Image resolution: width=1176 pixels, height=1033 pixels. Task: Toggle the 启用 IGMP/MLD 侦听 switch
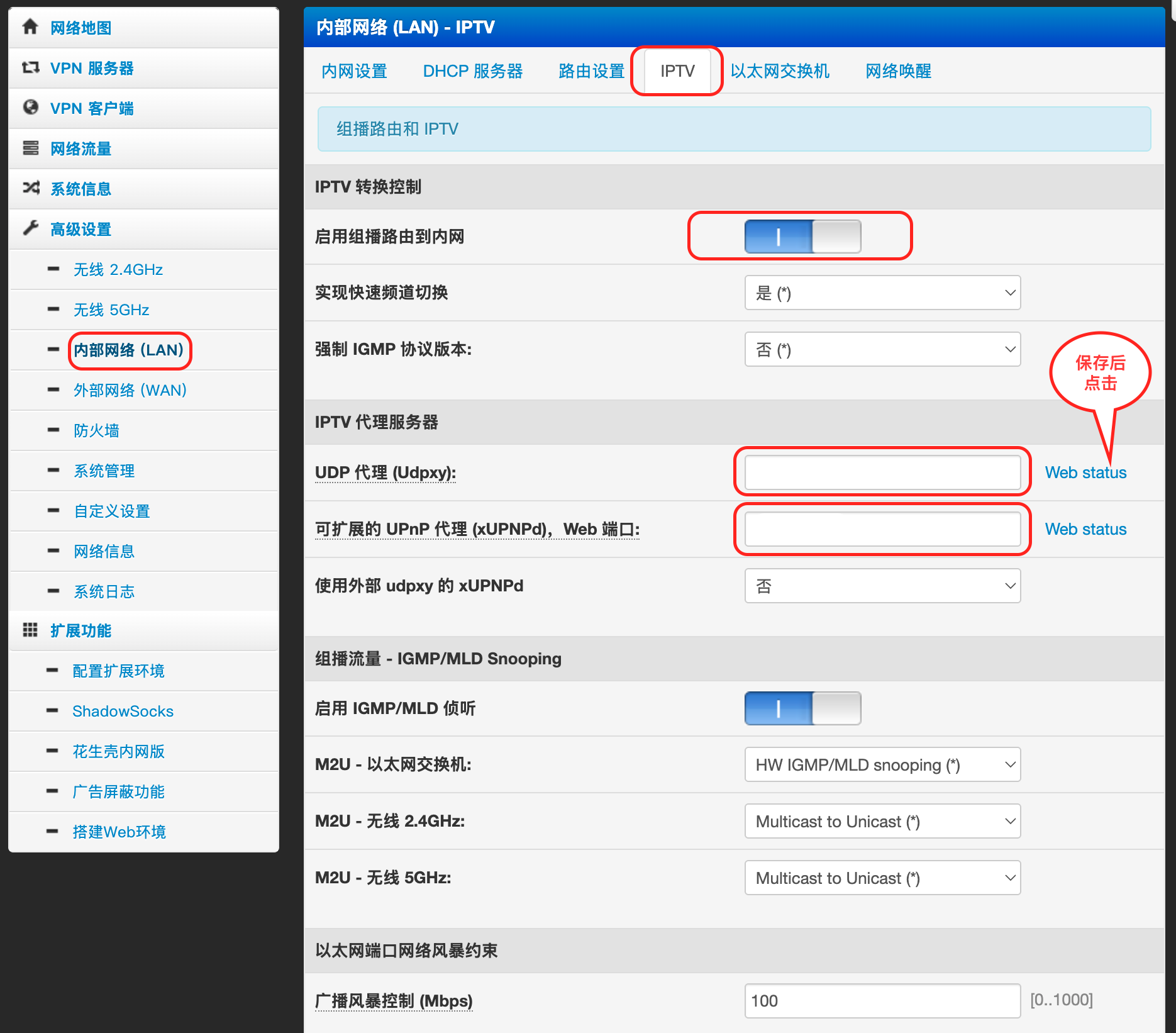802,708
